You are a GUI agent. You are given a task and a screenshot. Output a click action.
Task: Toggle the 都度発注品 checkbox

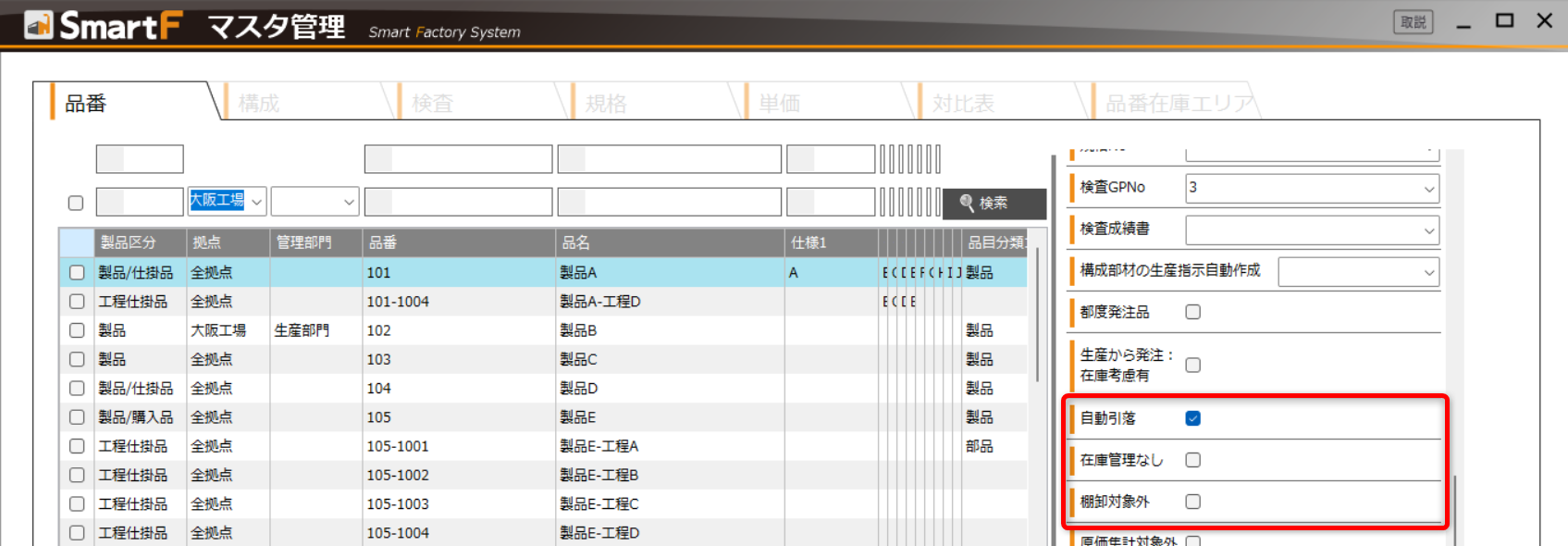click(x=1193, y=312)
